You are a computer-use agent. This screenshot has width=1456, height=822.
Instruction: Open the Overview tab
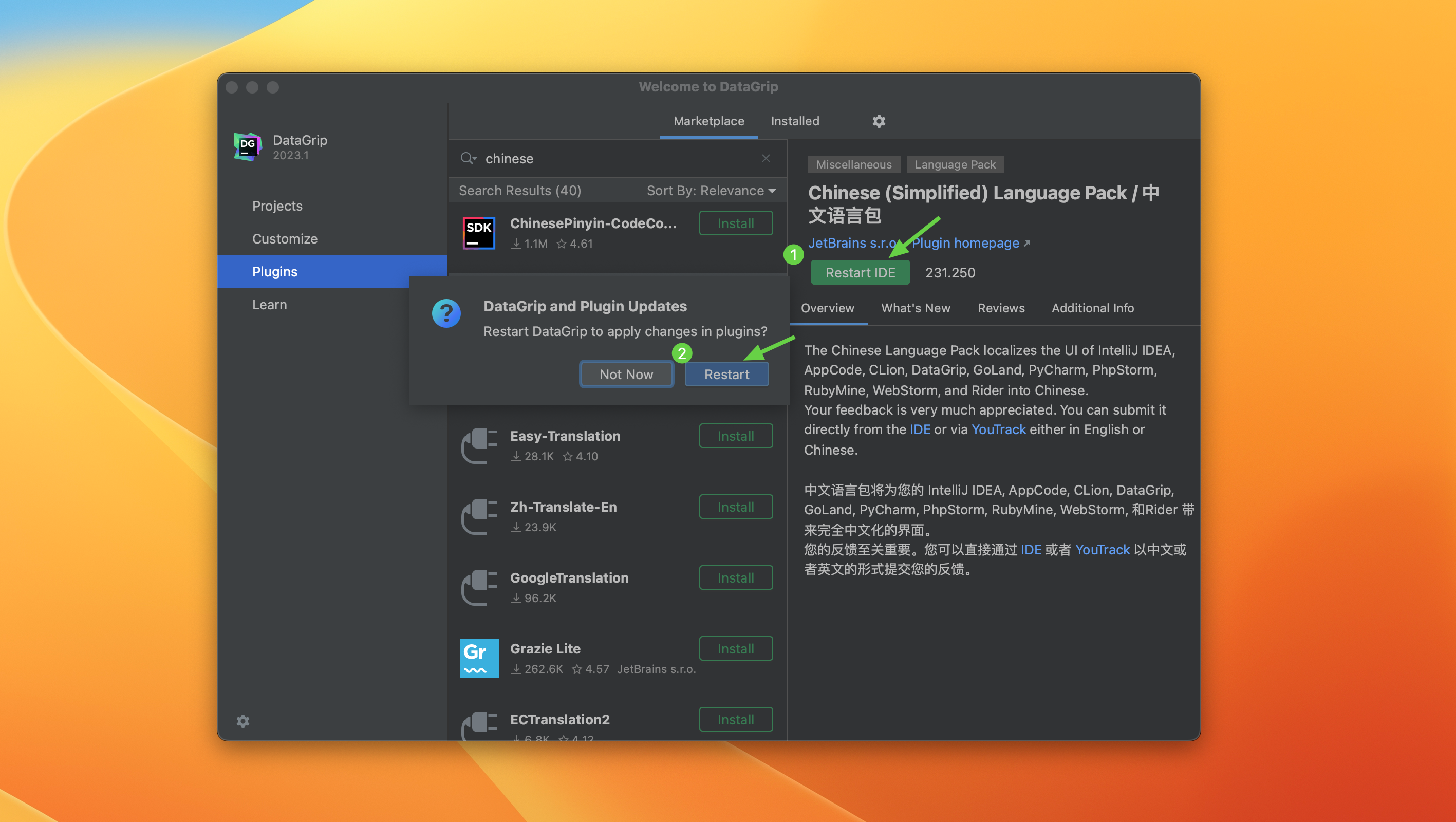(828, 308)
